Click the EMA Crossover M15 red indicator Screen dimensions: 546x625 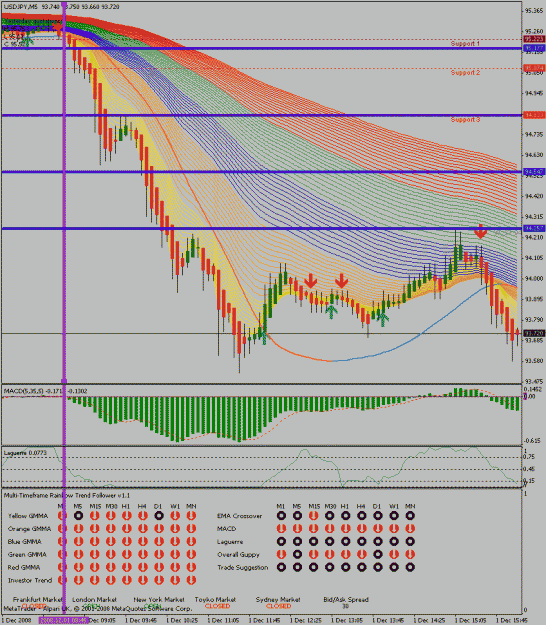(314, 515)
